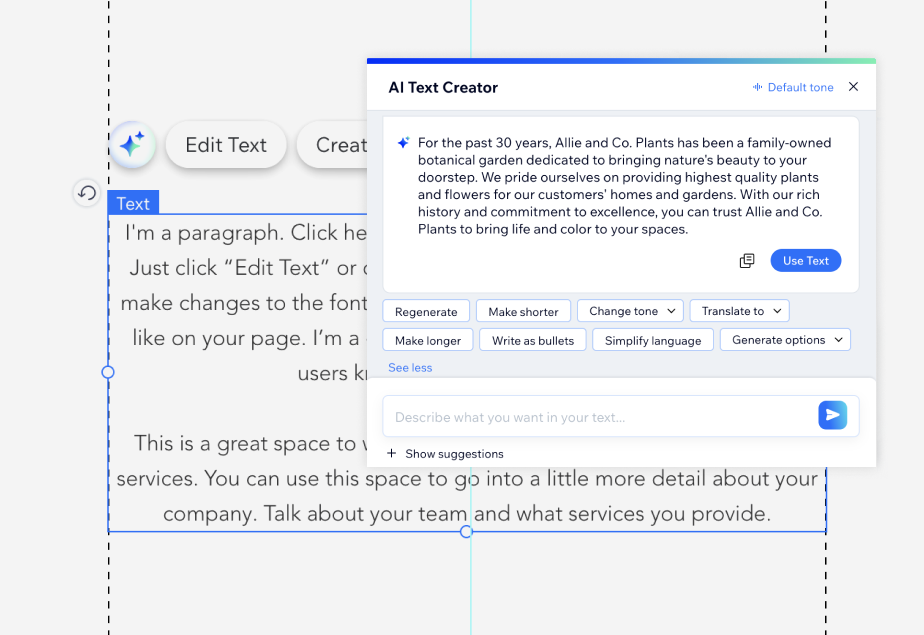Open the Default tone setting
Viewport: 924px width, 635px height.
coord(793,87)
